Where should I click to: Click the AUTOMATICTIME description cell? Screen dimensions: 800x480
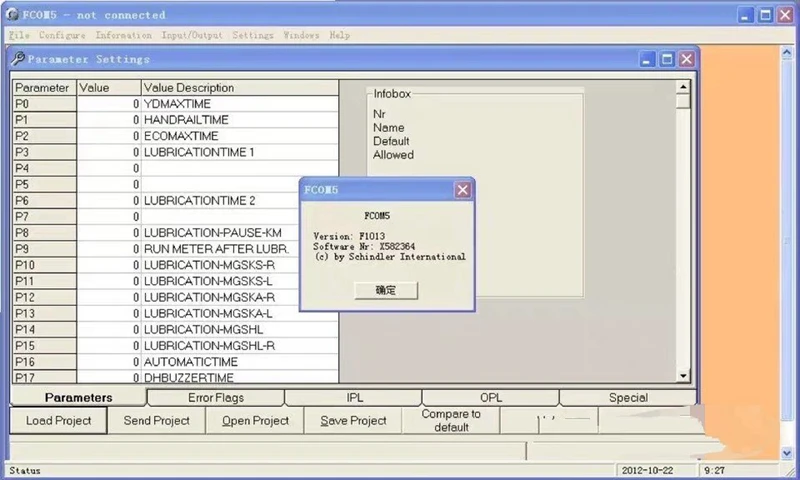[240, 362]
